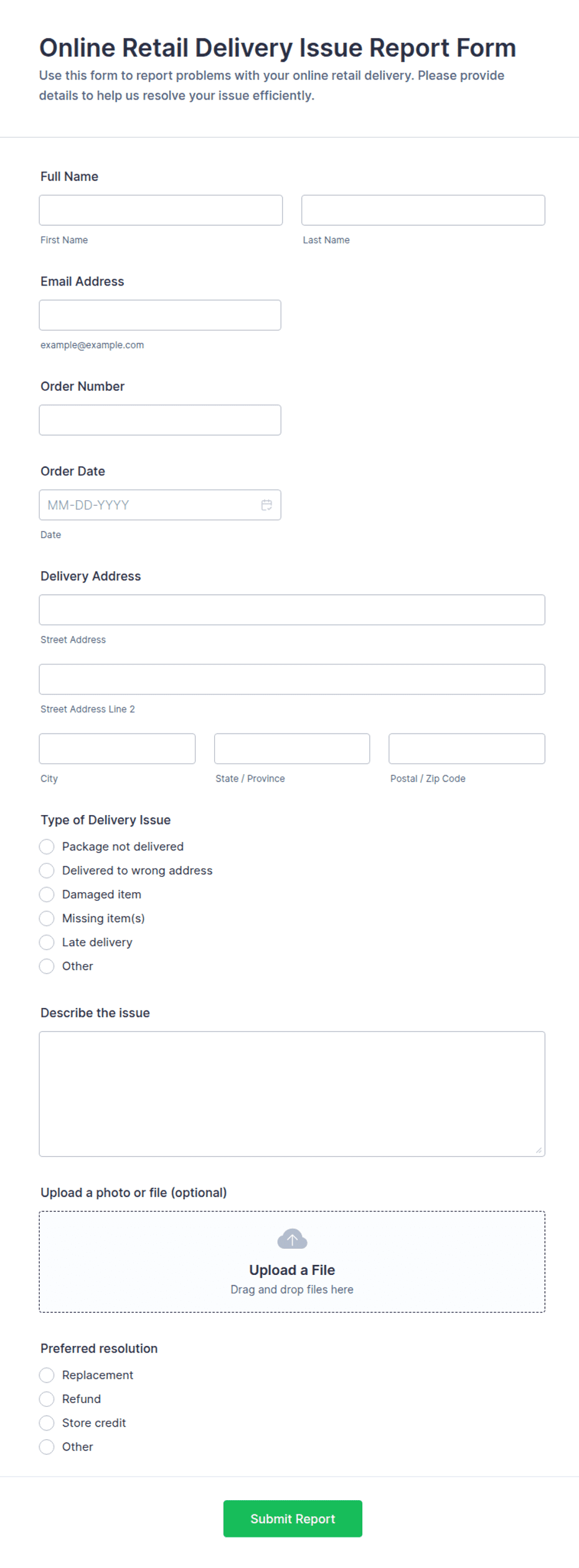
Task: Click the Upload a File drop area
Action: coord(292,1261)
